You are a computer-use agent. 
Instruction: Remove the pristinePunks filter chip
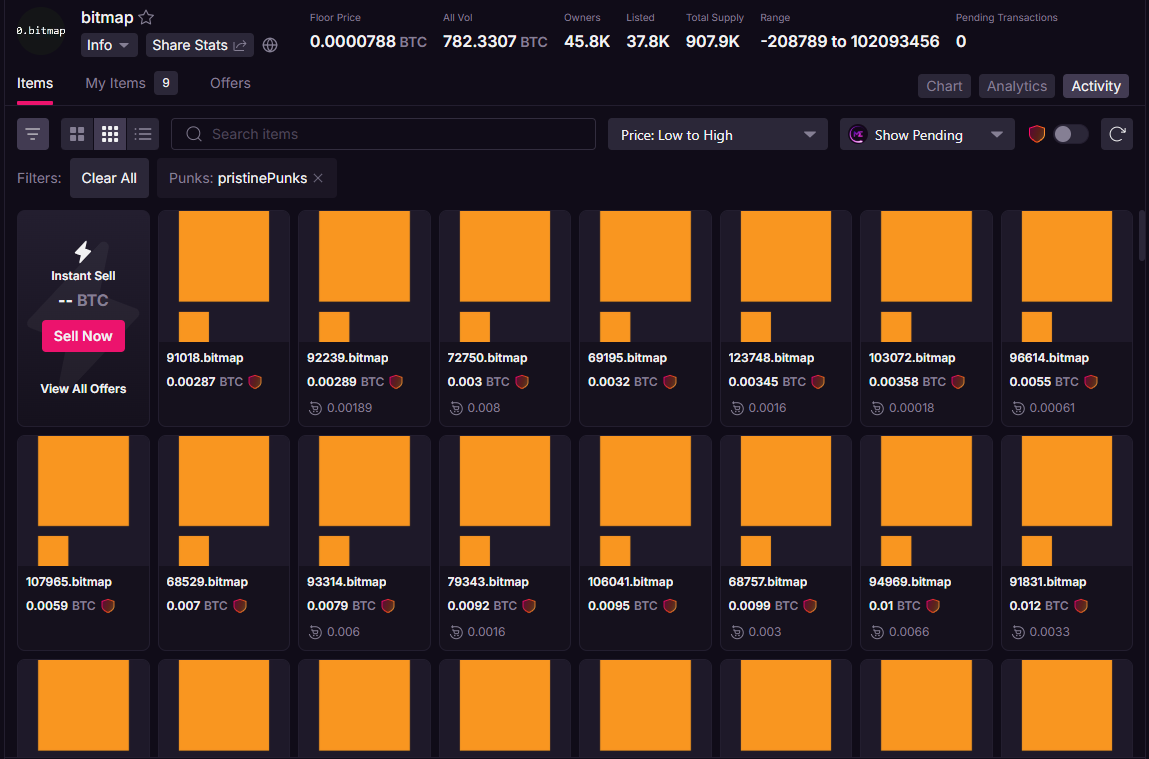[x=318, y=178]
